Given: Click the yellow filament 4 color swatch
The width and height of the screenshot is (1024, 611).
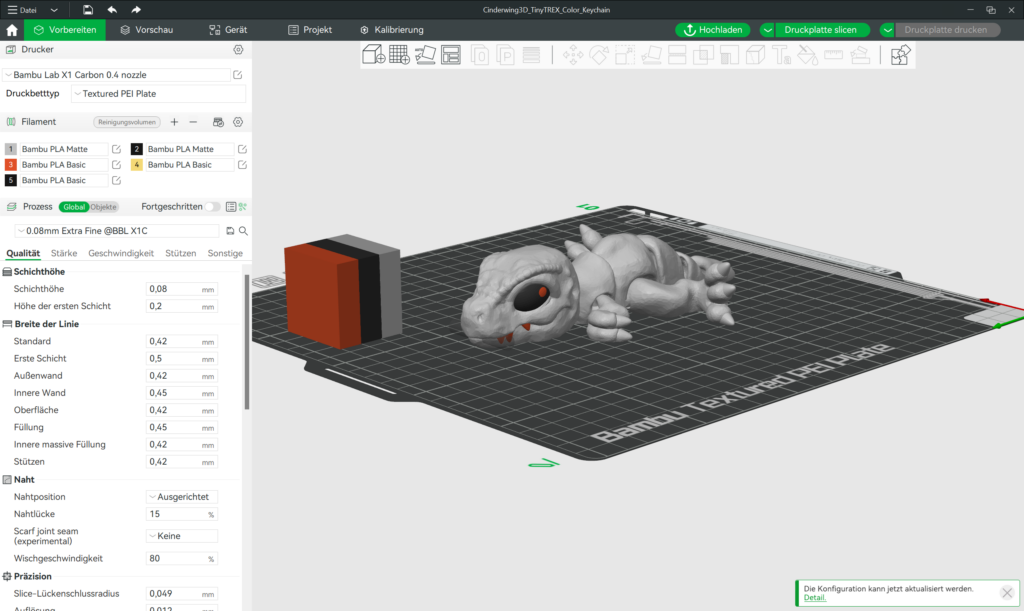Looking at the screenshot, I should (x=136, y=165).
